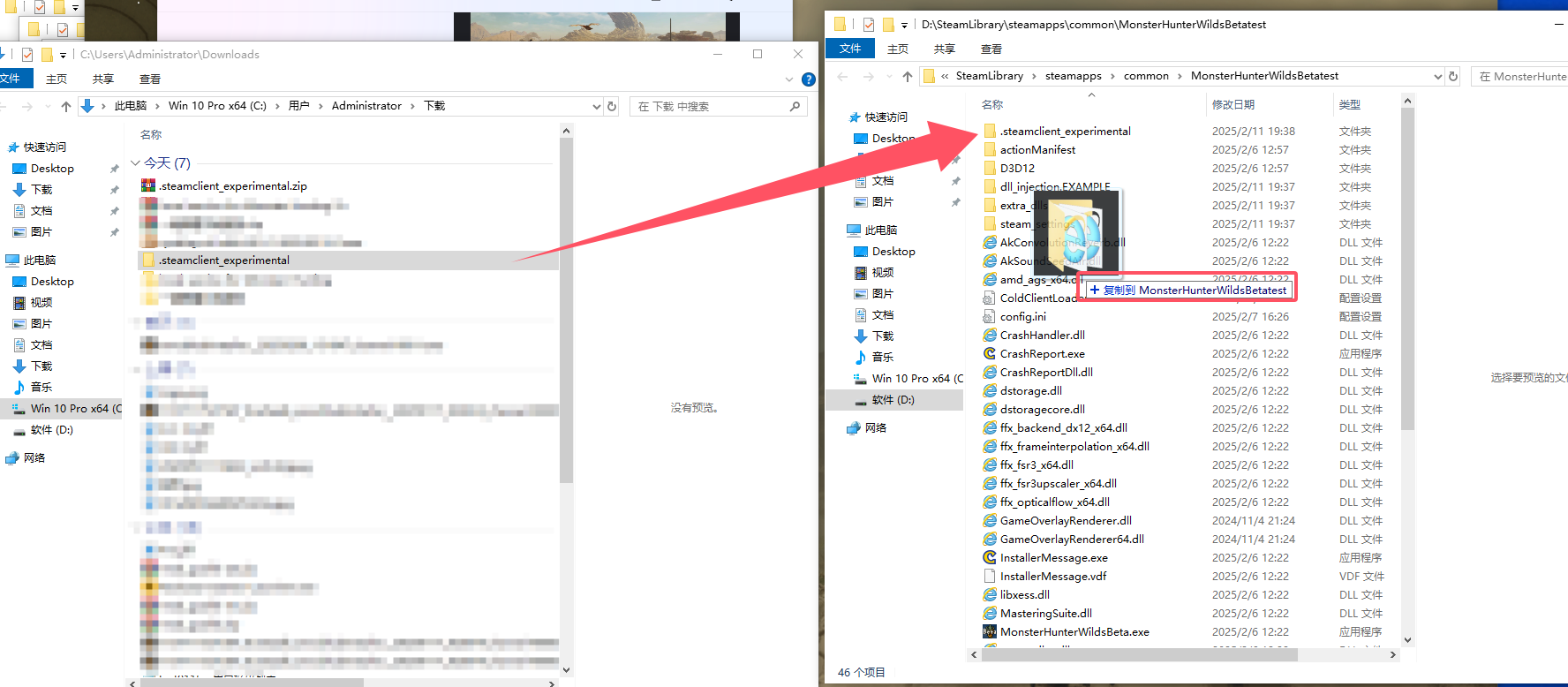Click horizontal scrollbar in MonsterHunterWildsBetatest file list
Screen dimensions: 1568x687
click(x=1139, y=655)
